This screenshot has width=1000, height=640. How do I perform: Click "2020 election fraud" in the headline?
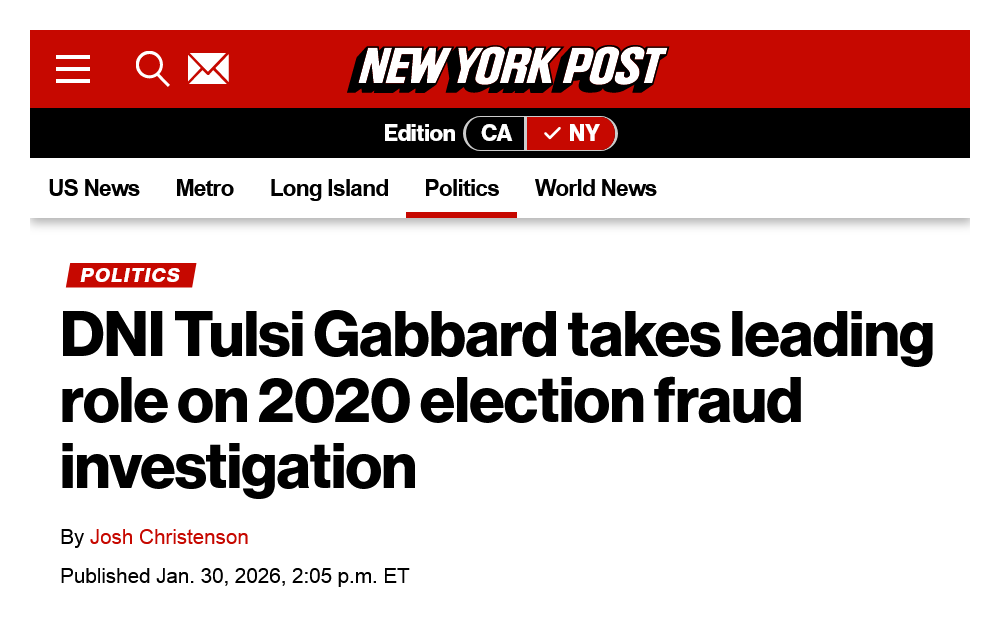pyautogui.click(x=530, y=402)
